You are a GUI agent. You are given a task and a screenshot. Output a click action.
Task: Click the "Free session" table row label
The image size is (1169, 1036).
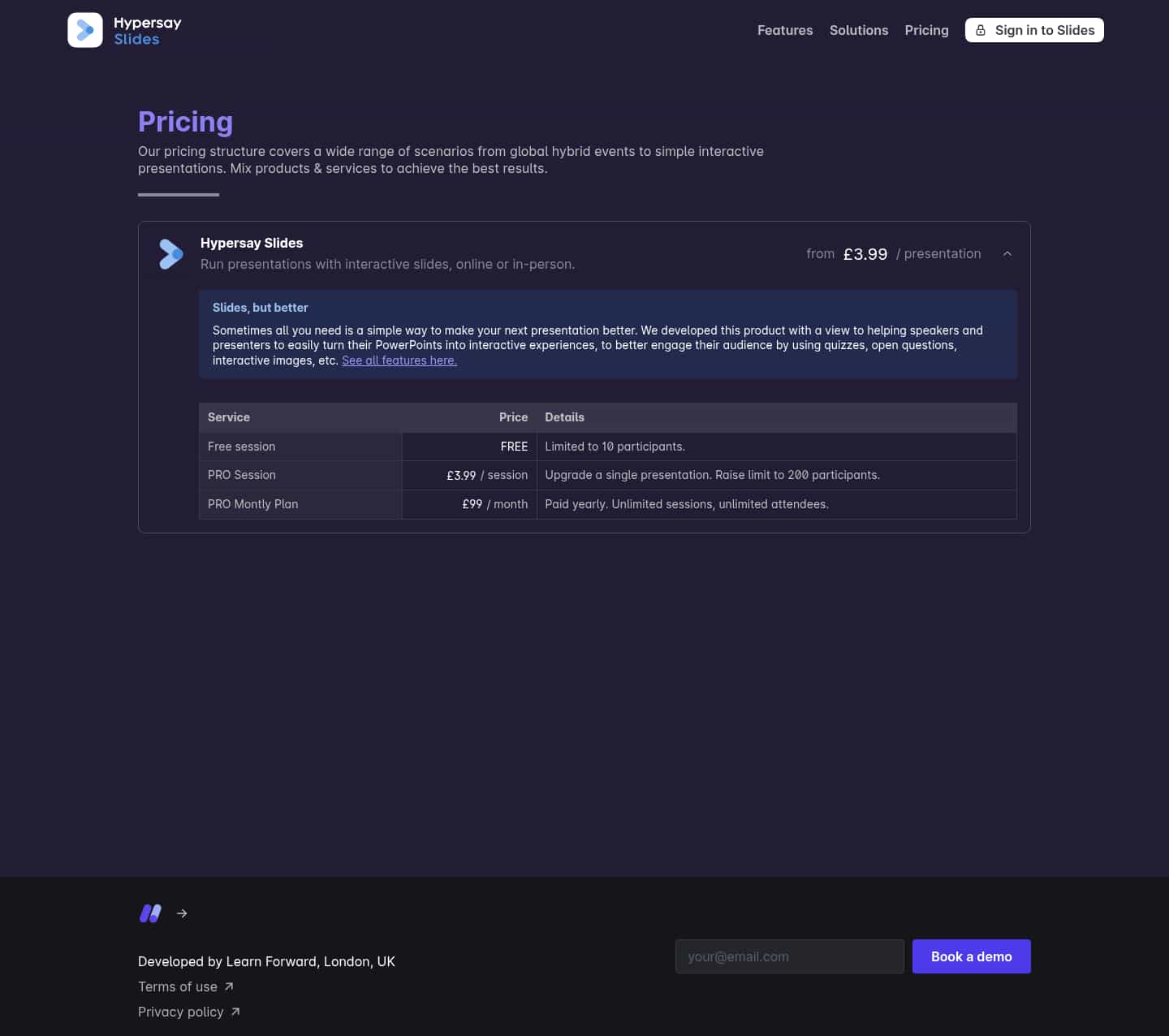(x=242, y=447)
